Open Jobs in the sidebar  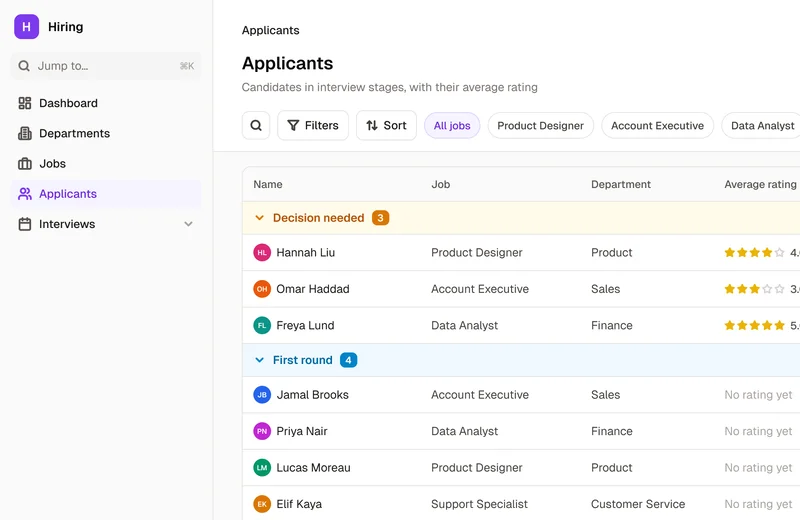[x=106, y=163]
